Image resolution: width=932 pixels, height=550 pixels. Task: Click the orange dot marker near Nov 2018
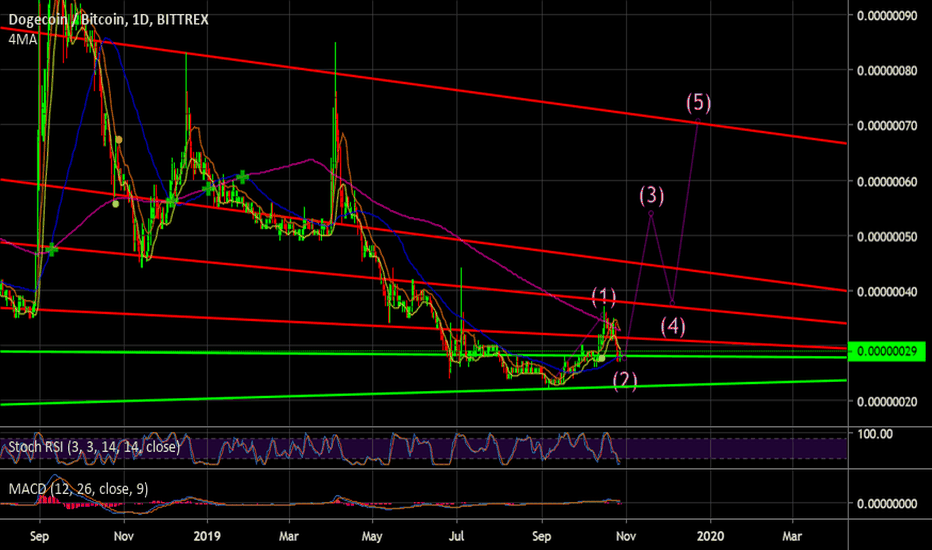pos(119,140)
